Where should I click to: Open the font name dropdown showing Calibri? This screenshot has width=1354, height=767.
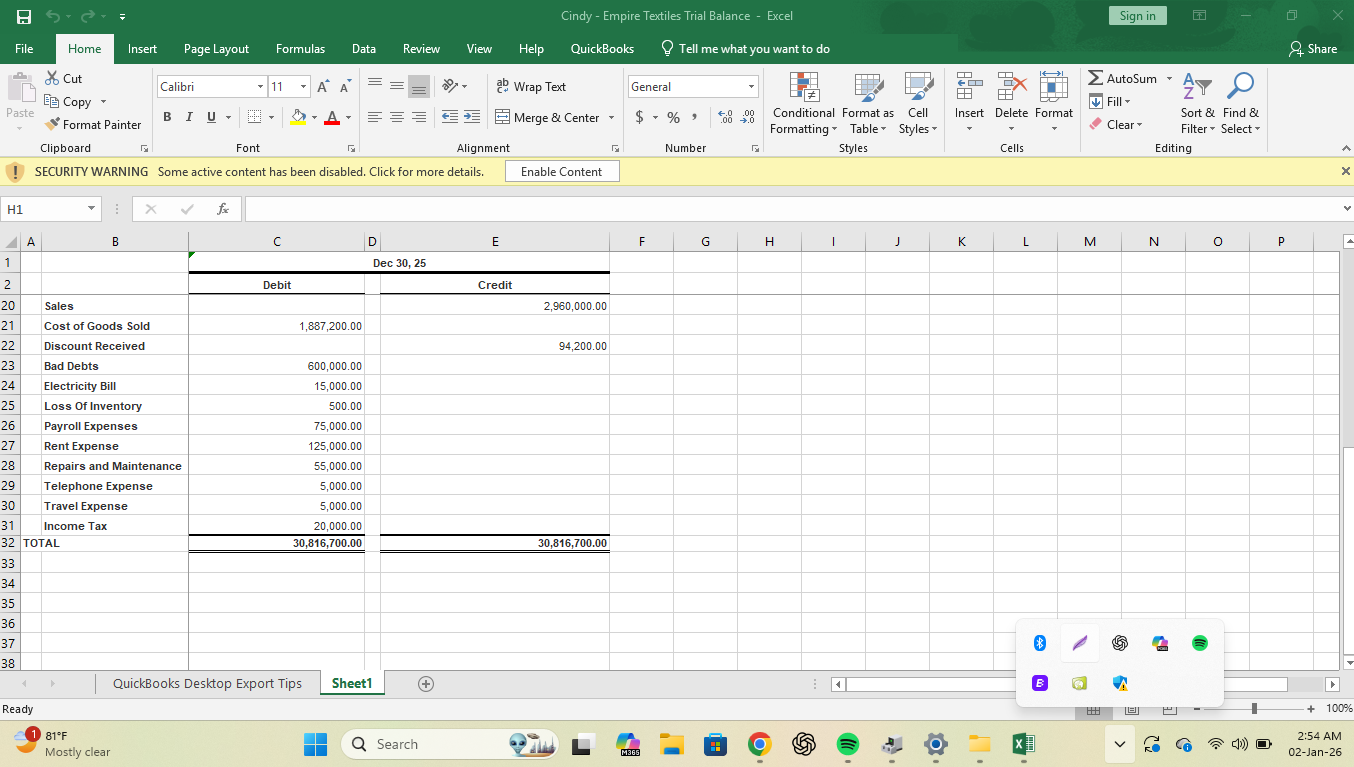click(x=261, y=87)
